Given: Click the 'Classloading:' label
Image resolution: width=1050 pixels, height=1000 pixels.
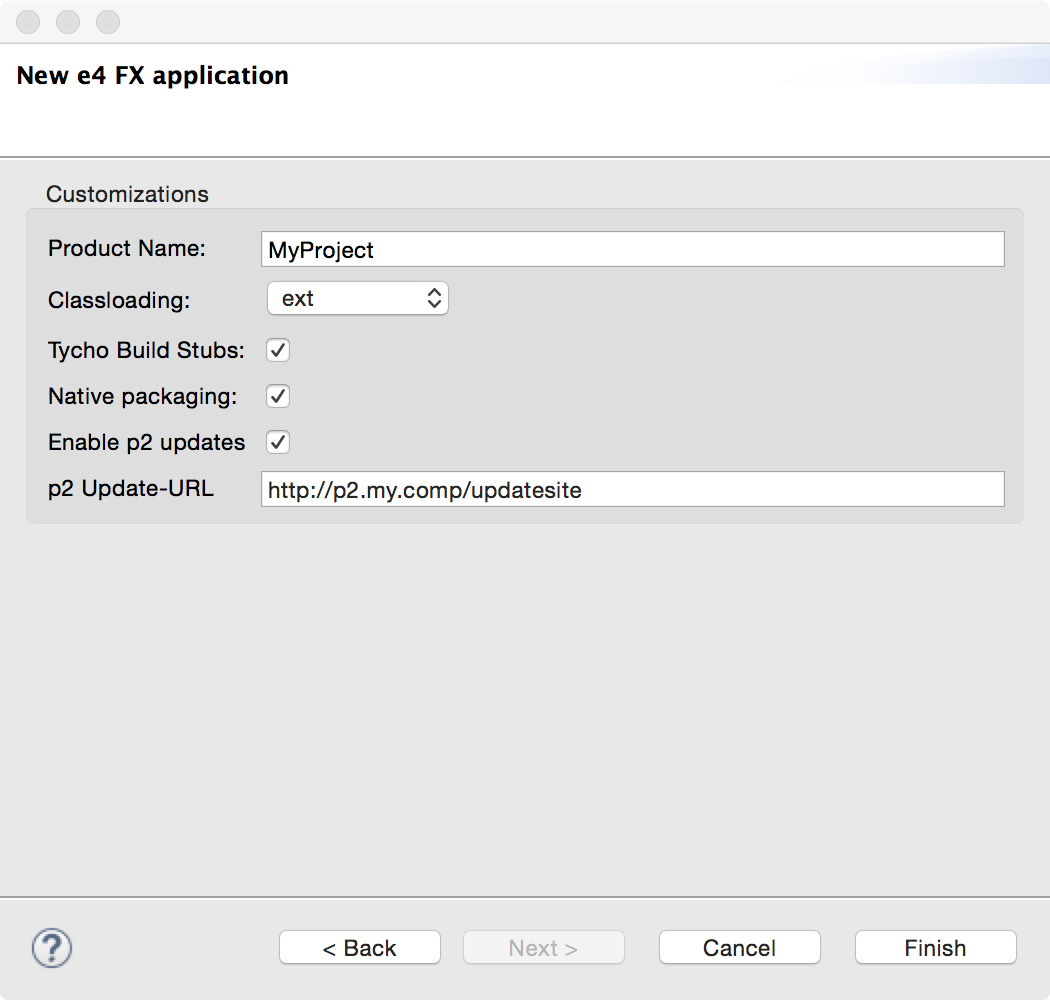Looking at the screenshot, I should [x=119, y=300].
